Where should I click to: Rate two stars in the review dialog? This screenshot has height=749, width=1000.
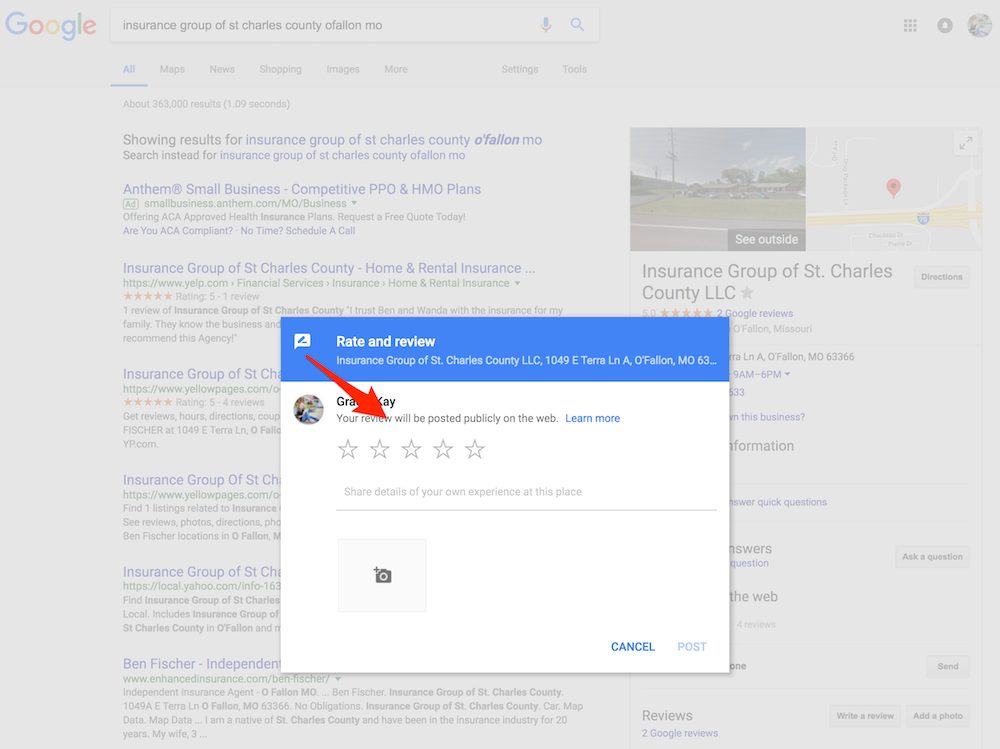[x=379, y=449]
